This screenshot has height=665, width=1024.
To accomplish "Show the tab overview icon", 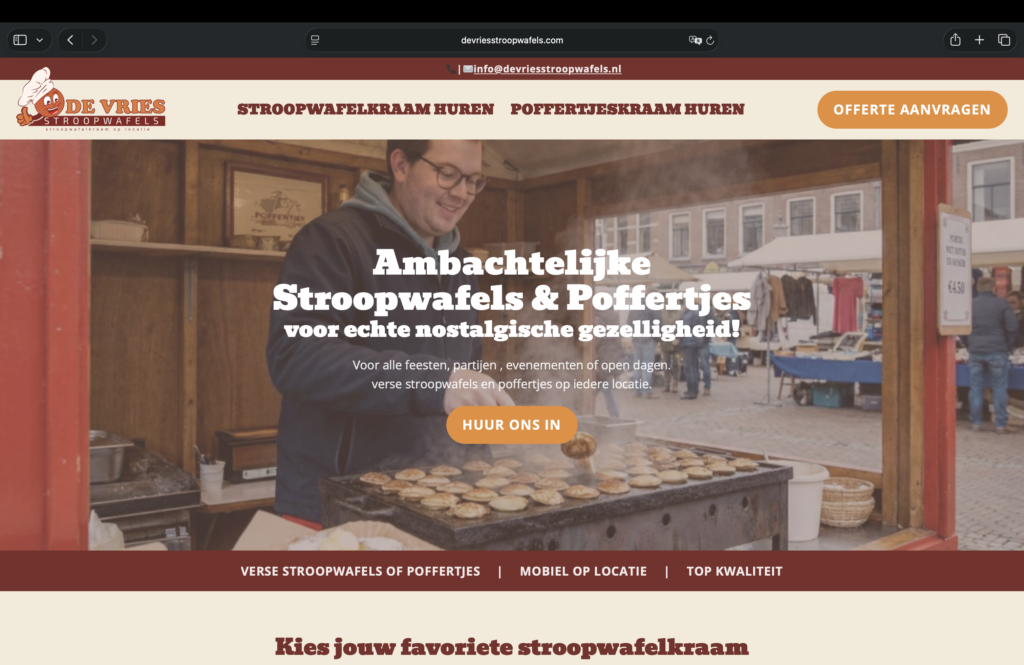I will (1004, 40).
